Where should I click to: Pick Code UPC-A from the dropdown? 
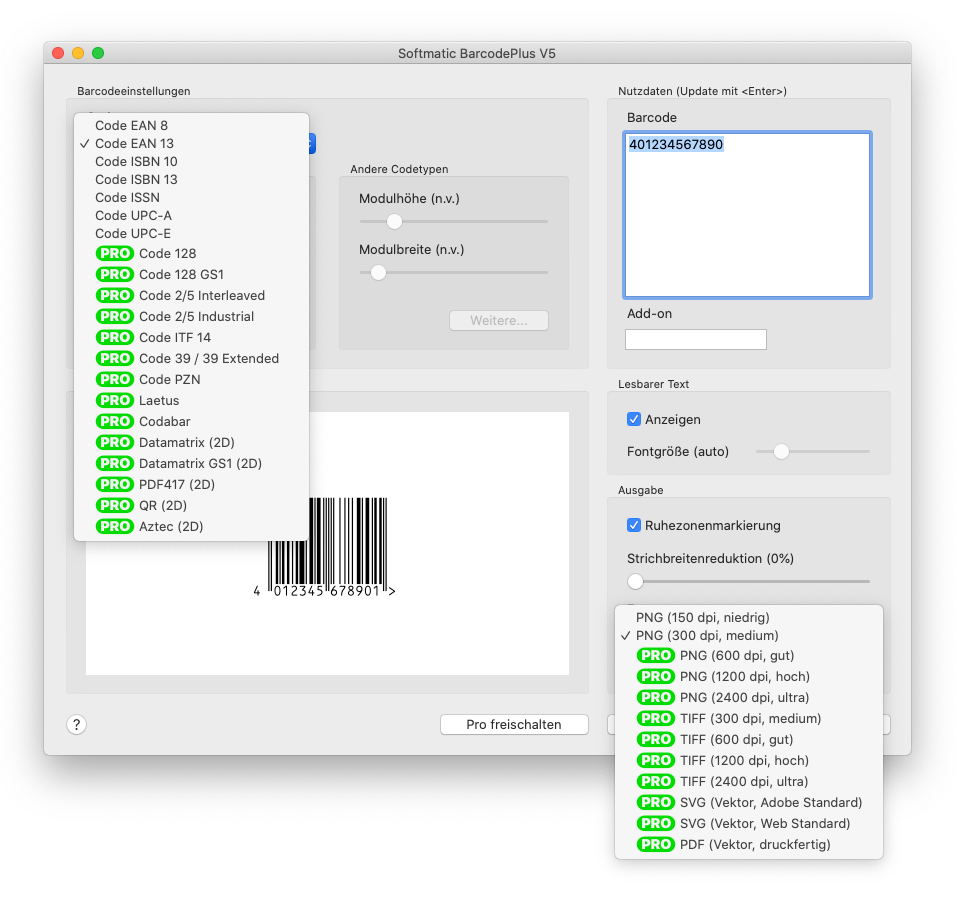133,216
